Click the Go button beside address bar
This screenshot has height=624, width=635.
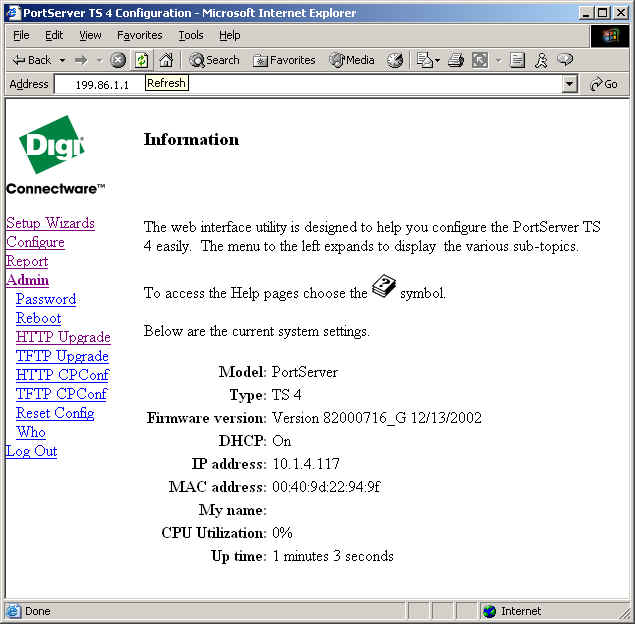click(604, 84)
